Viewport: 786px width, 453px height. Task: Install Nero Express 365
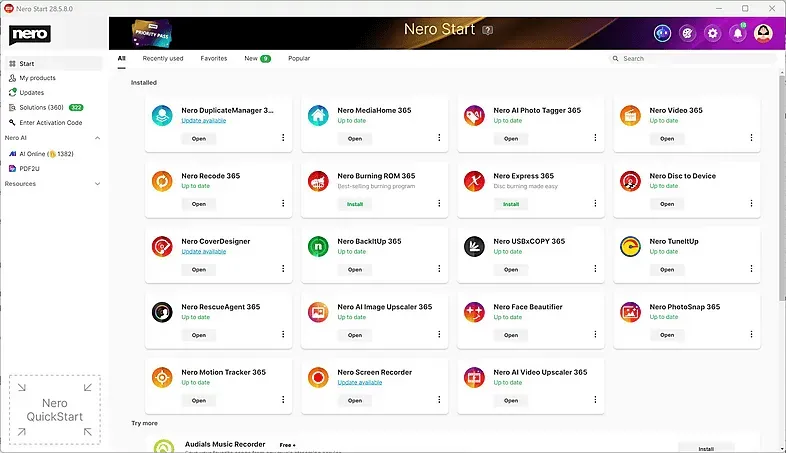(511, 204)
